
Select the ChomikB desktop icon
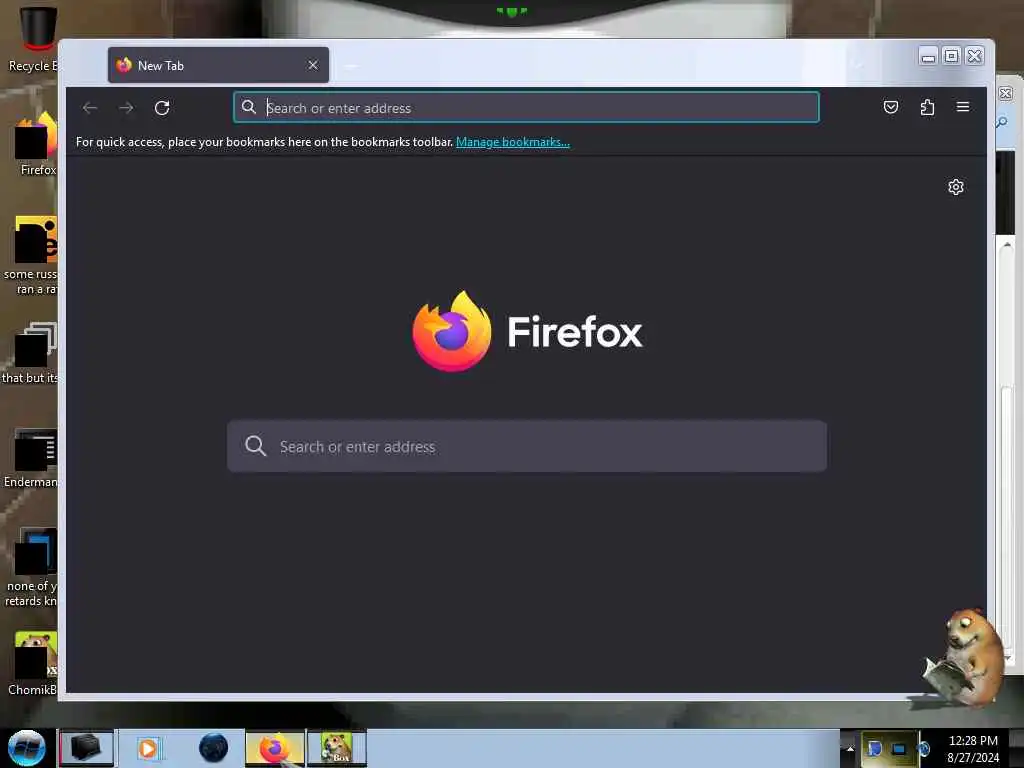click(34, 664)
